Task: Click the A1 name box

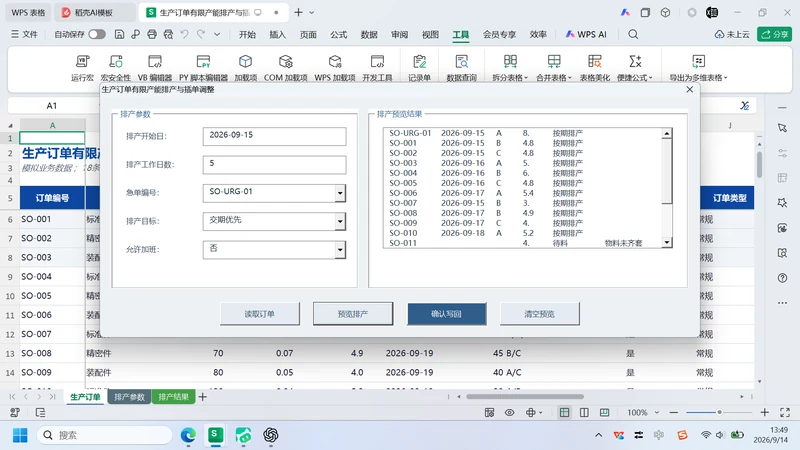Action: (x=52, y=106)
